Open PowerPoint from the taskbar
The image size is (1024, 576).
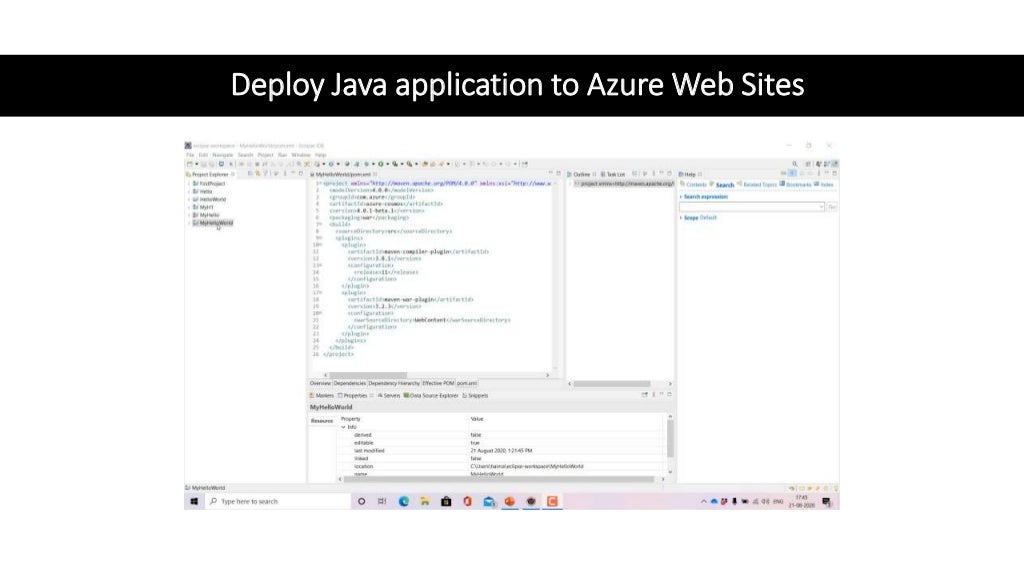[510, 502]
